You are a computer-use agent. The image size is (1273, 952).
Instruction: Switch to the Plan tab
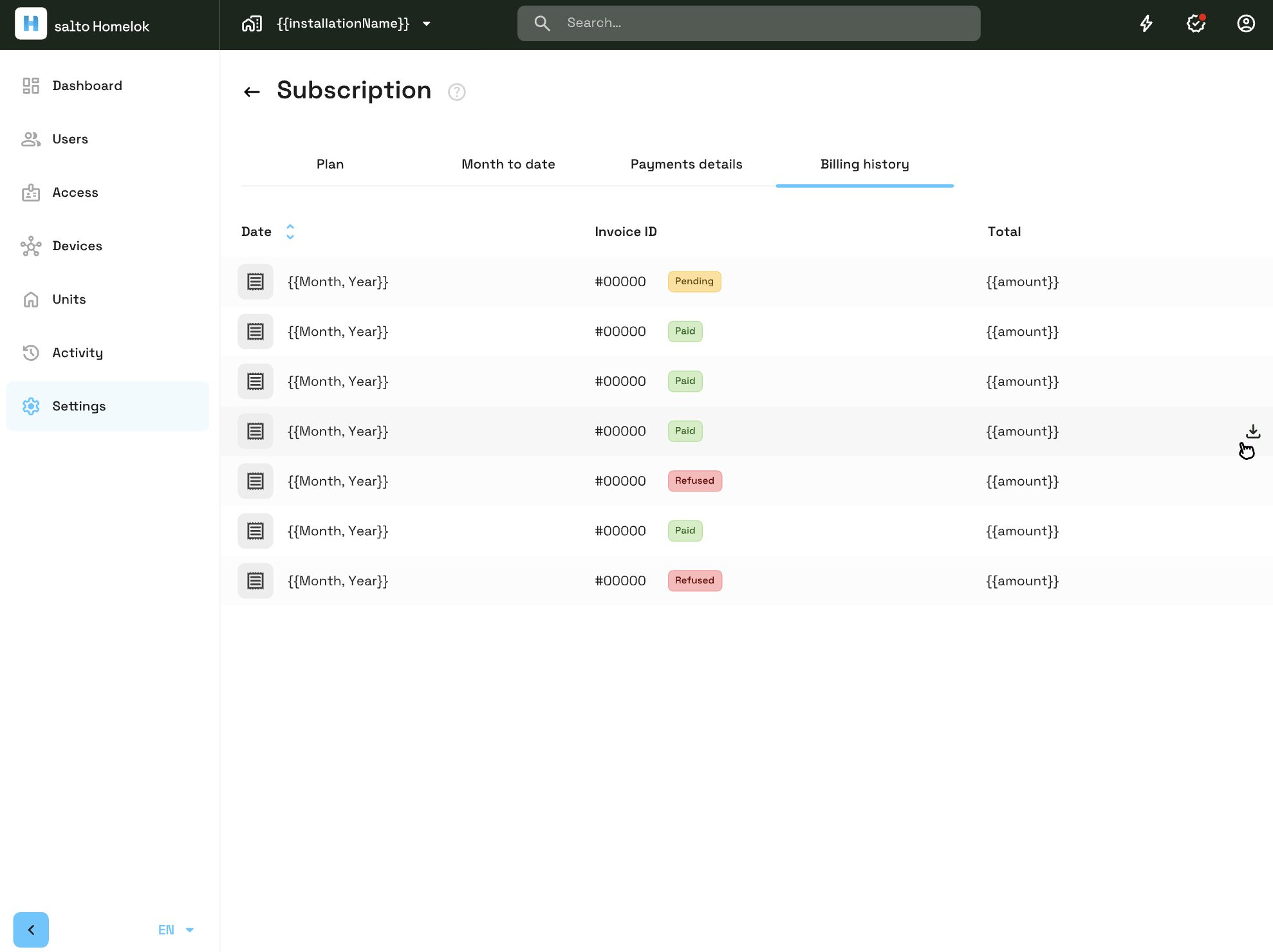click(330, 165)
